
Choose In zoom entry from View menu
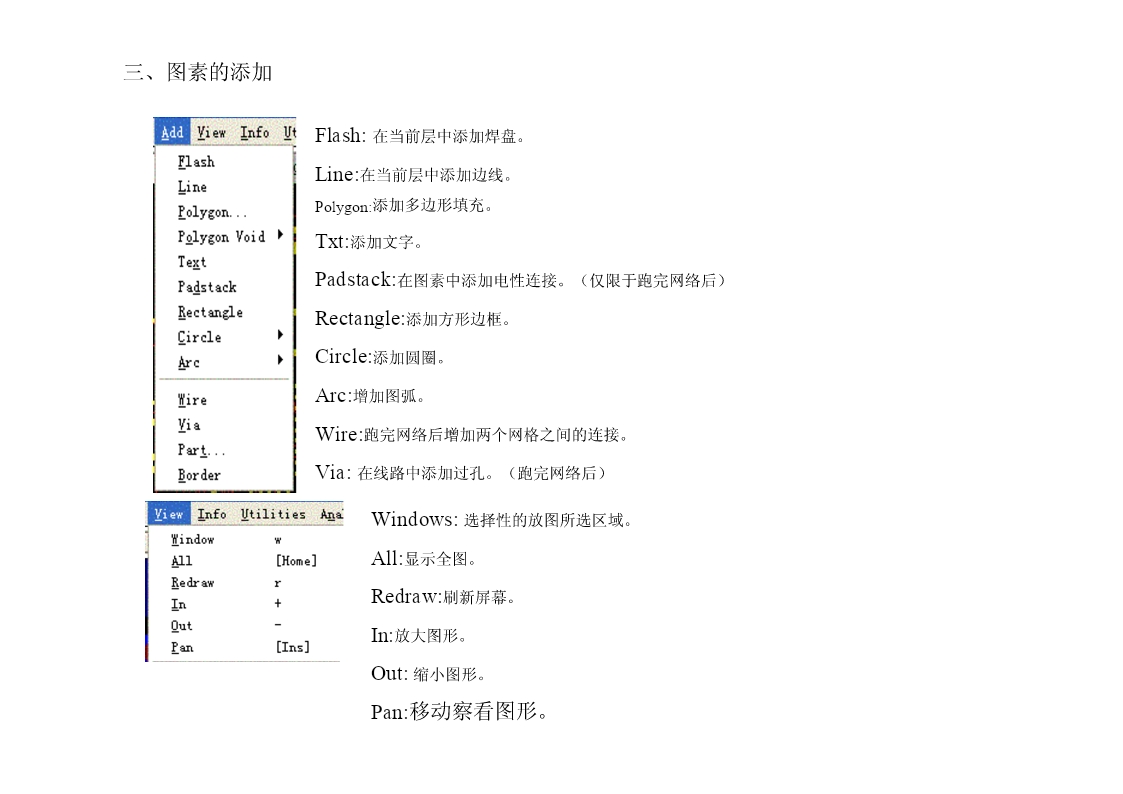coord(246,604)
